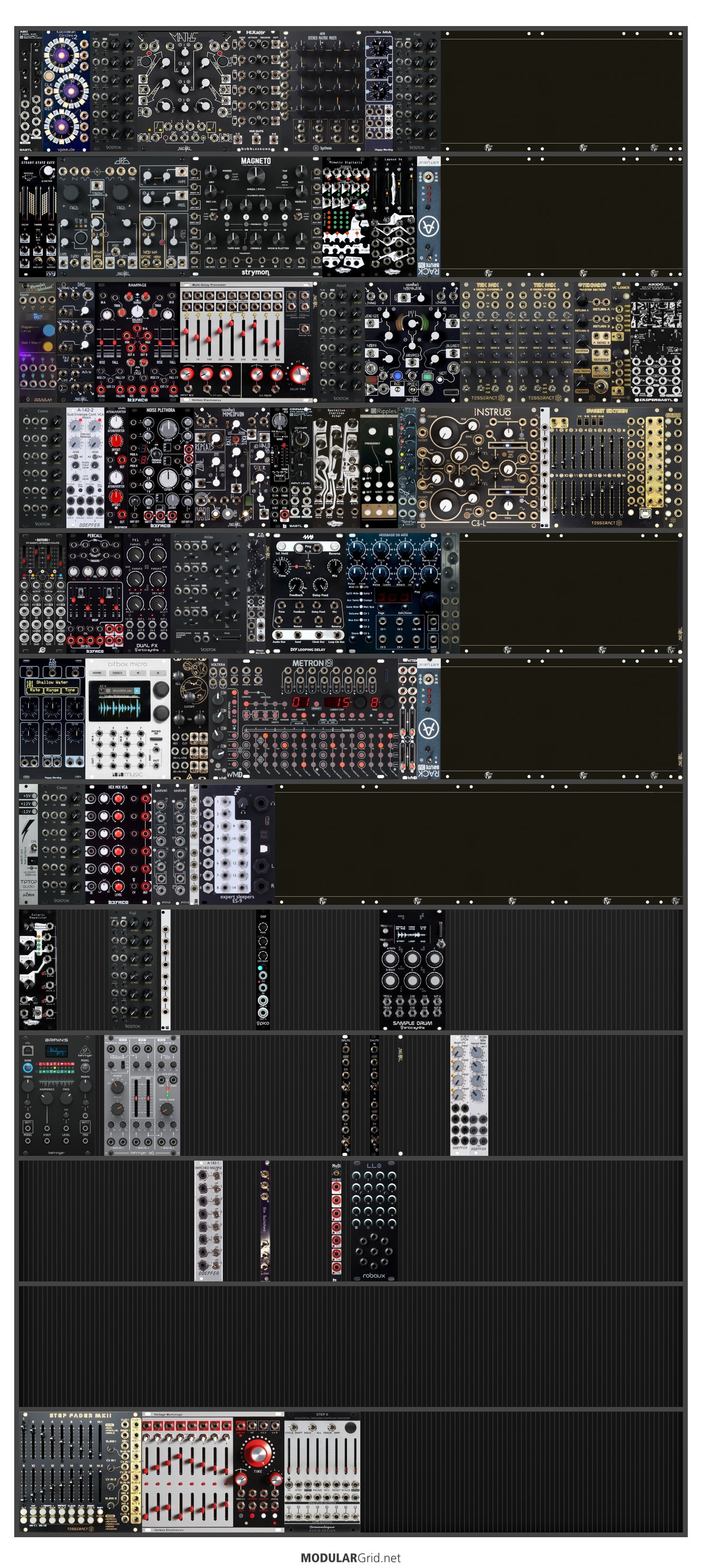Click the Expert Sleepers ES-9 module
The height and width of the screenshot is (1568, 702).
click(x=237, y=844)
